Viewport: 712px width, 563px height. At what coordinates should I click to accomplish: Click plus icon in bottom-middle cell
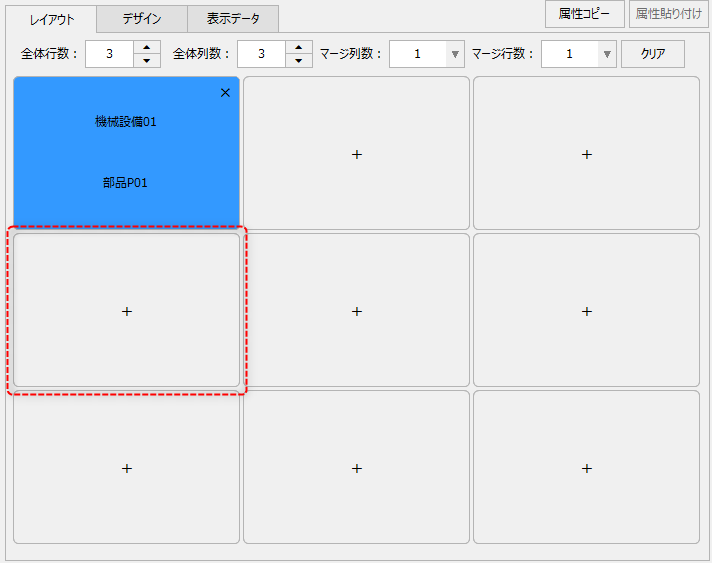point(357,468)
